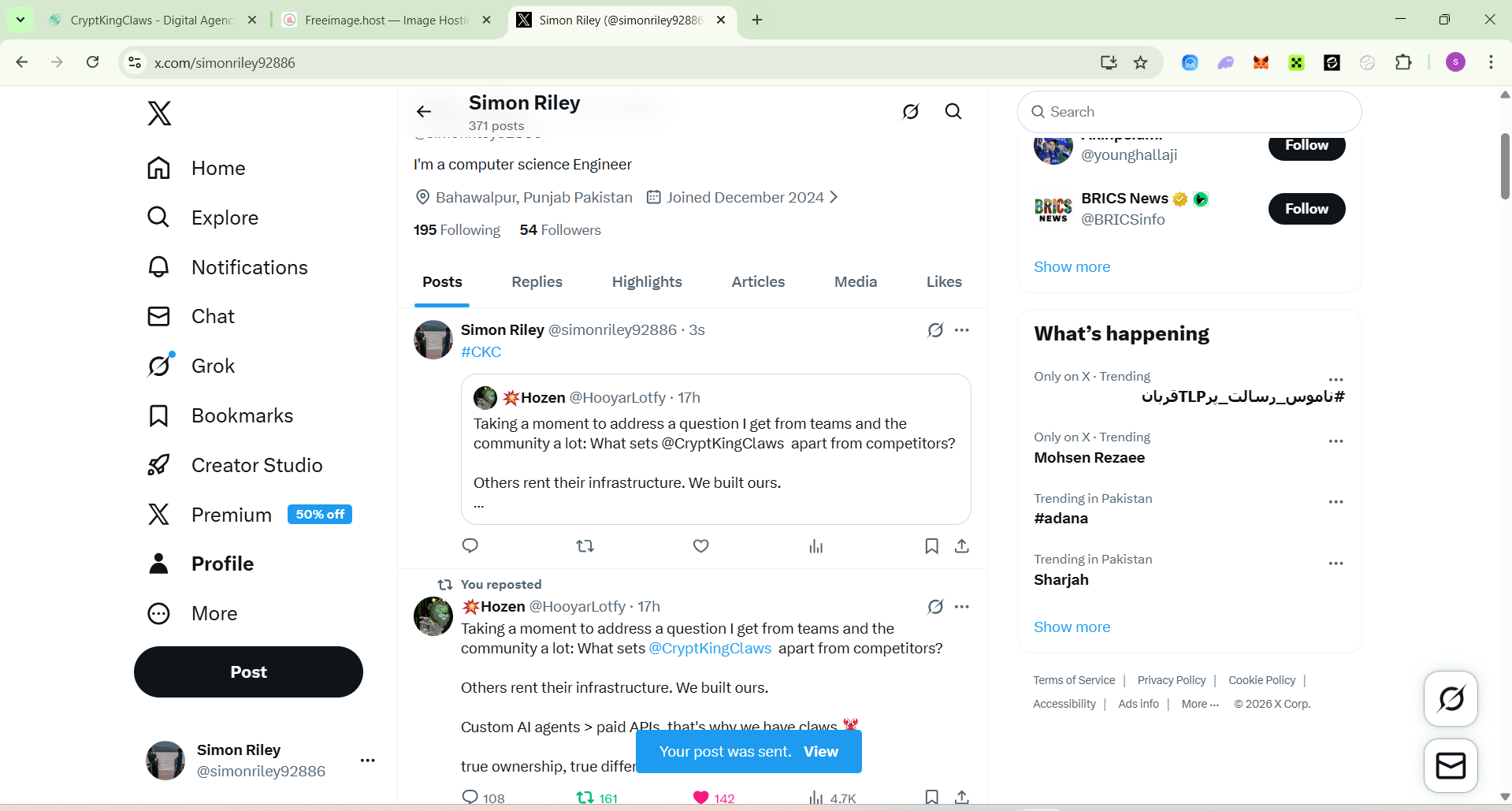Reply to the #CKC post

[x=470, y=545]
